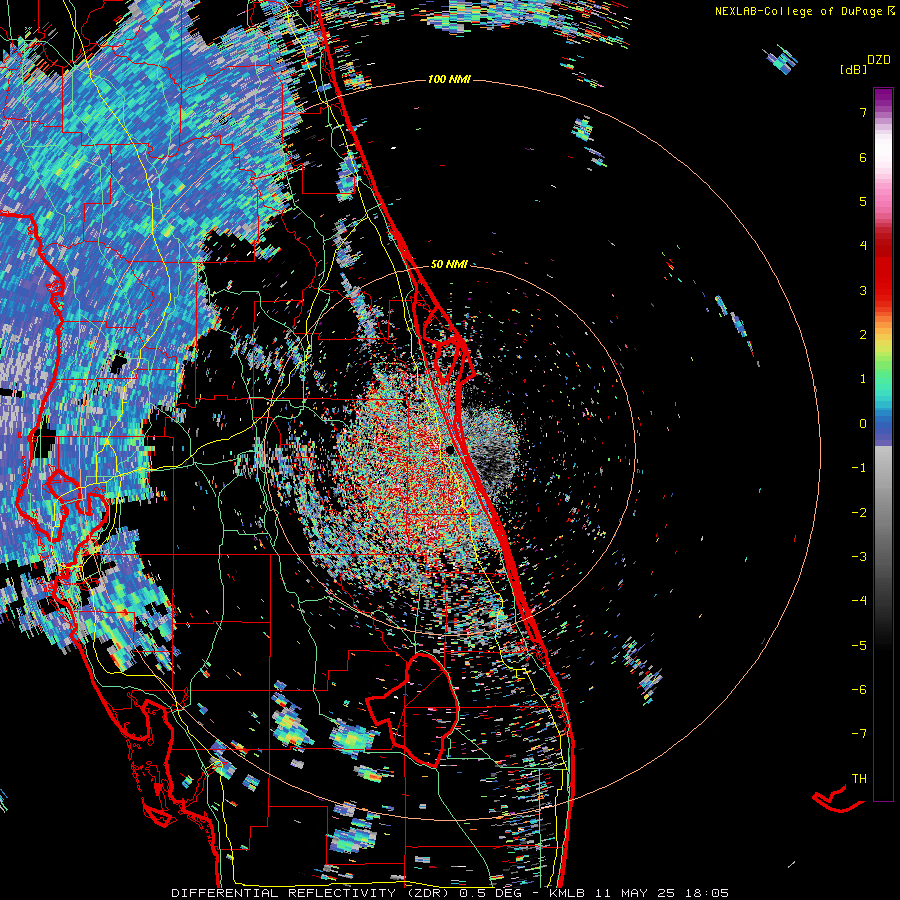The height and width of the screenshot is (900, 900).
Task: Click the 3 value on the color scale
Action: click(x=863, y=290)
